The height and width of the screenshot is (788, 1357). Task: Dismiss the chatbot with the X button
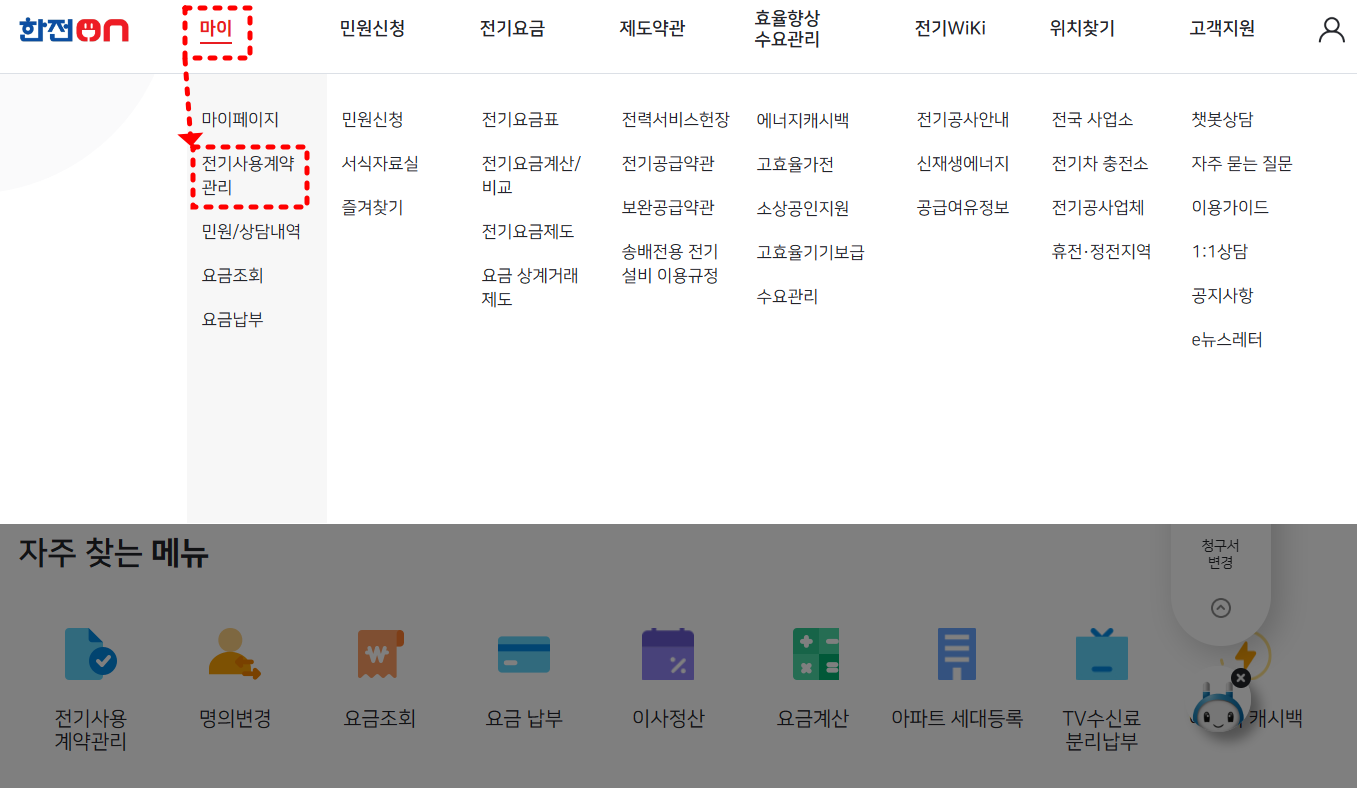(x=1240, y=678)
